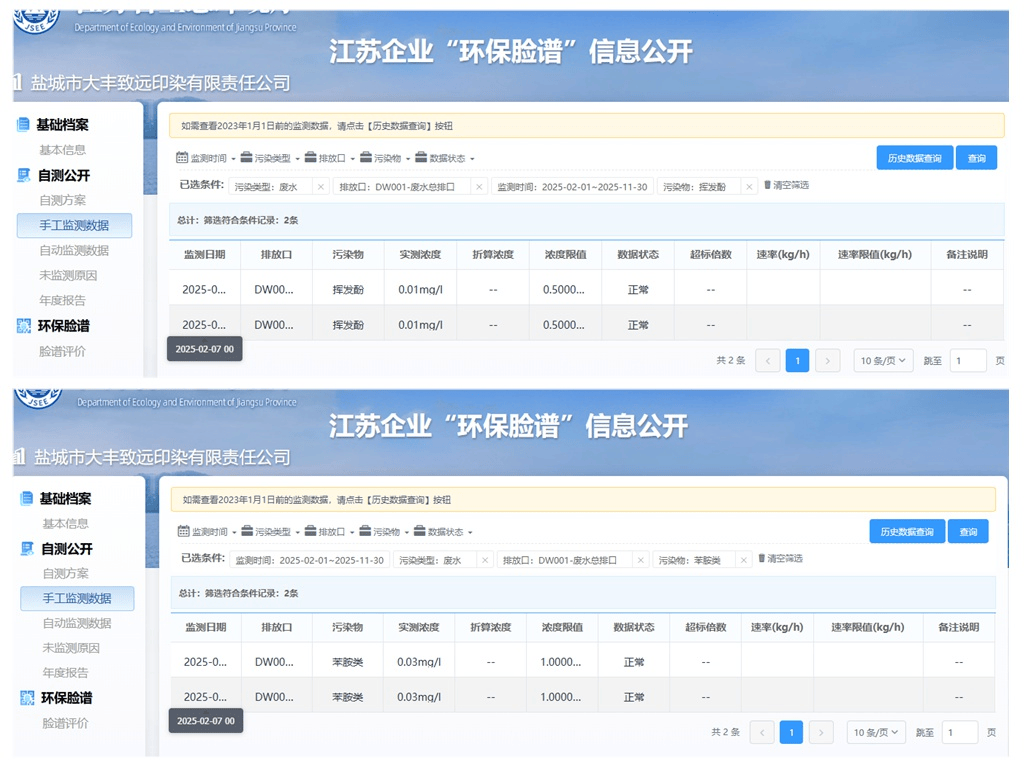
Task: Open 10条/页 page size selector under 挥发酚 table
Action: click(883, 361)
